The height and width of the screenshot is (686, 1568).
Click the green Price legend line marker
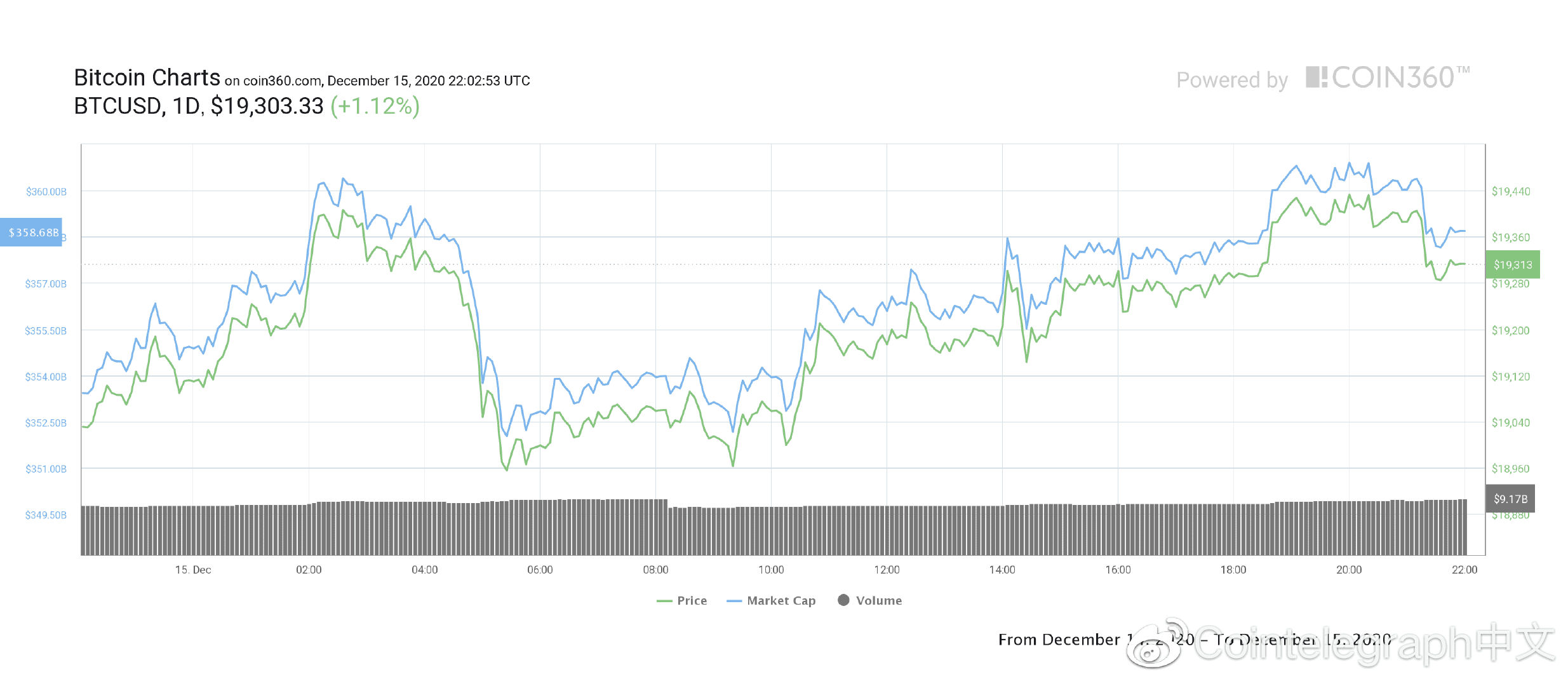(x=664, y=601)
